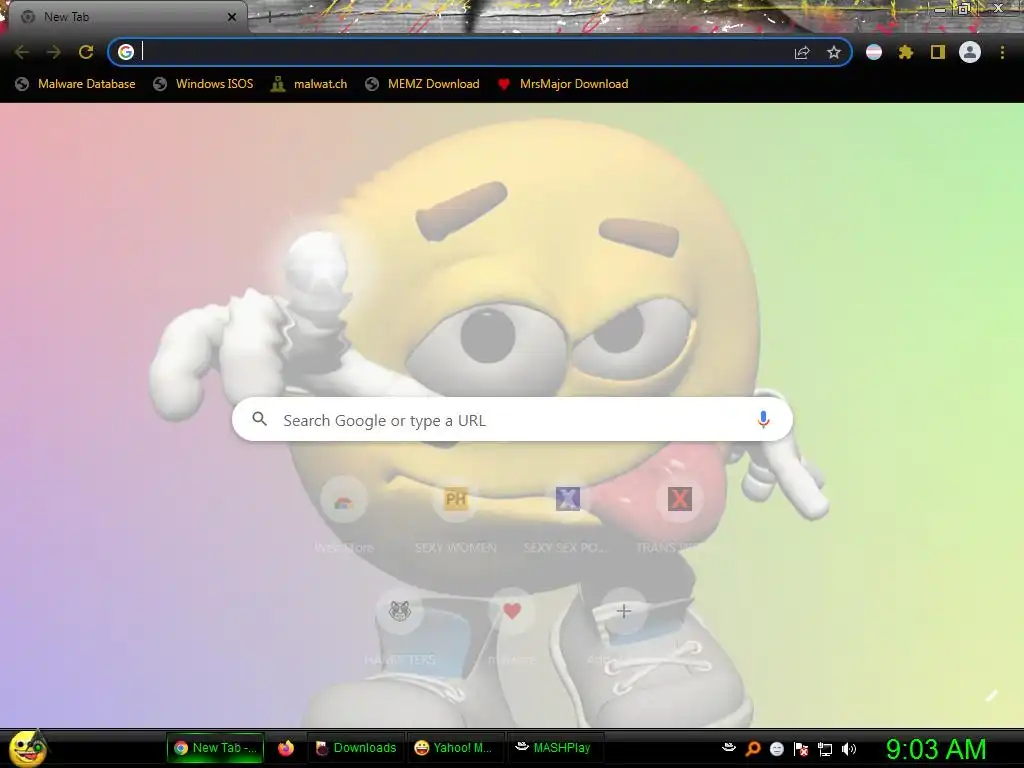Open network tray icon
Image resolution: width=1024 pixels, height=768 pixels.
pos(825,749)
